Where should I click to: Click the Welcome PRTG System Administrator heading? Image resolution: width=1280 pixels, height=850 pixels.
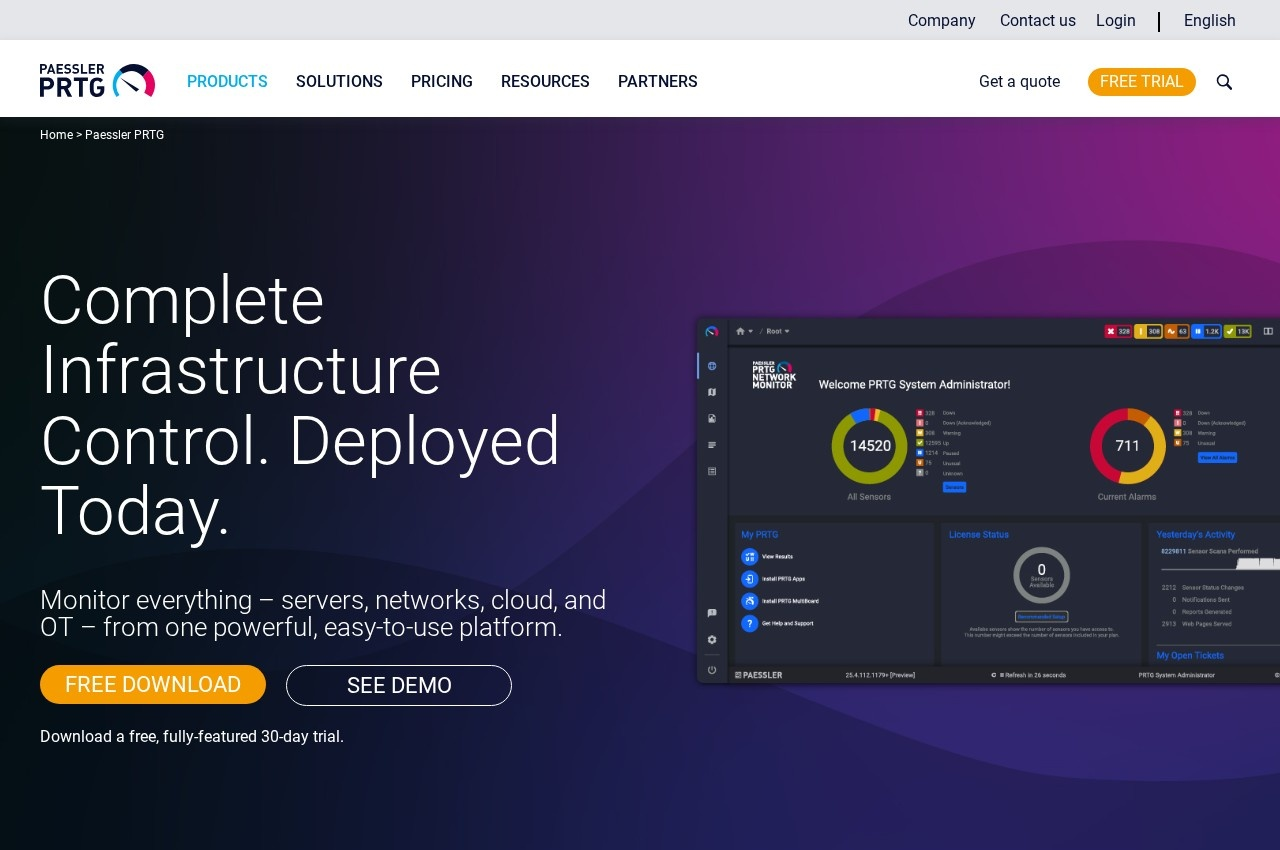pyautogui.click(x=914, y=384)
